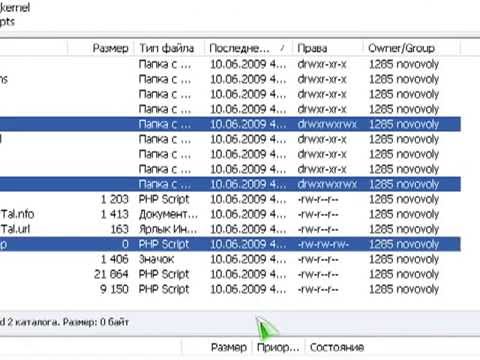Click the date cell in the Tal.nfo row
Screen dimensions: 480x360
tap(248, 214)
